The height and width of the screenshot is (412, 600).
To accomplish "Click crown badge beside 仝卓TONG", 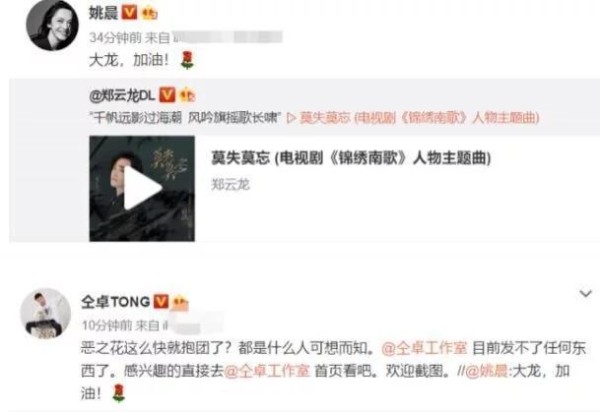I will click(181, 302).
